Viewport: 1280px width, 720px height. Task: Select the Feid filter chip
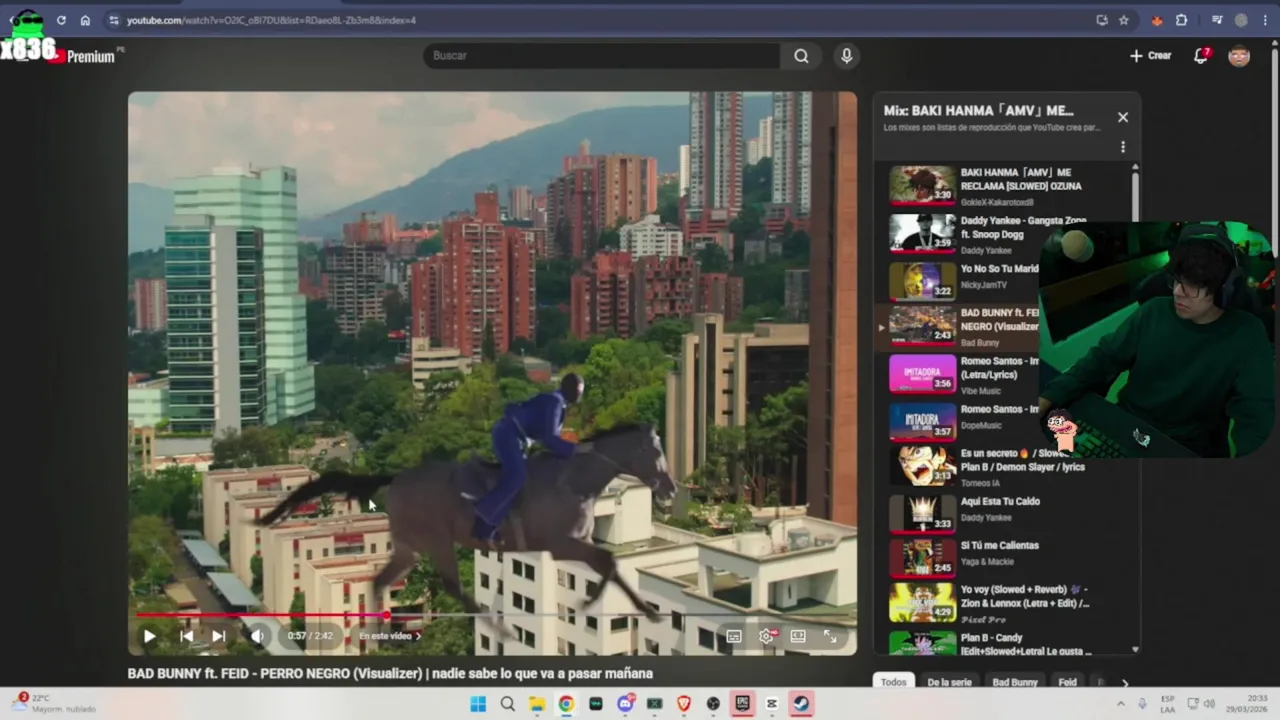(x=1068, y=682)
